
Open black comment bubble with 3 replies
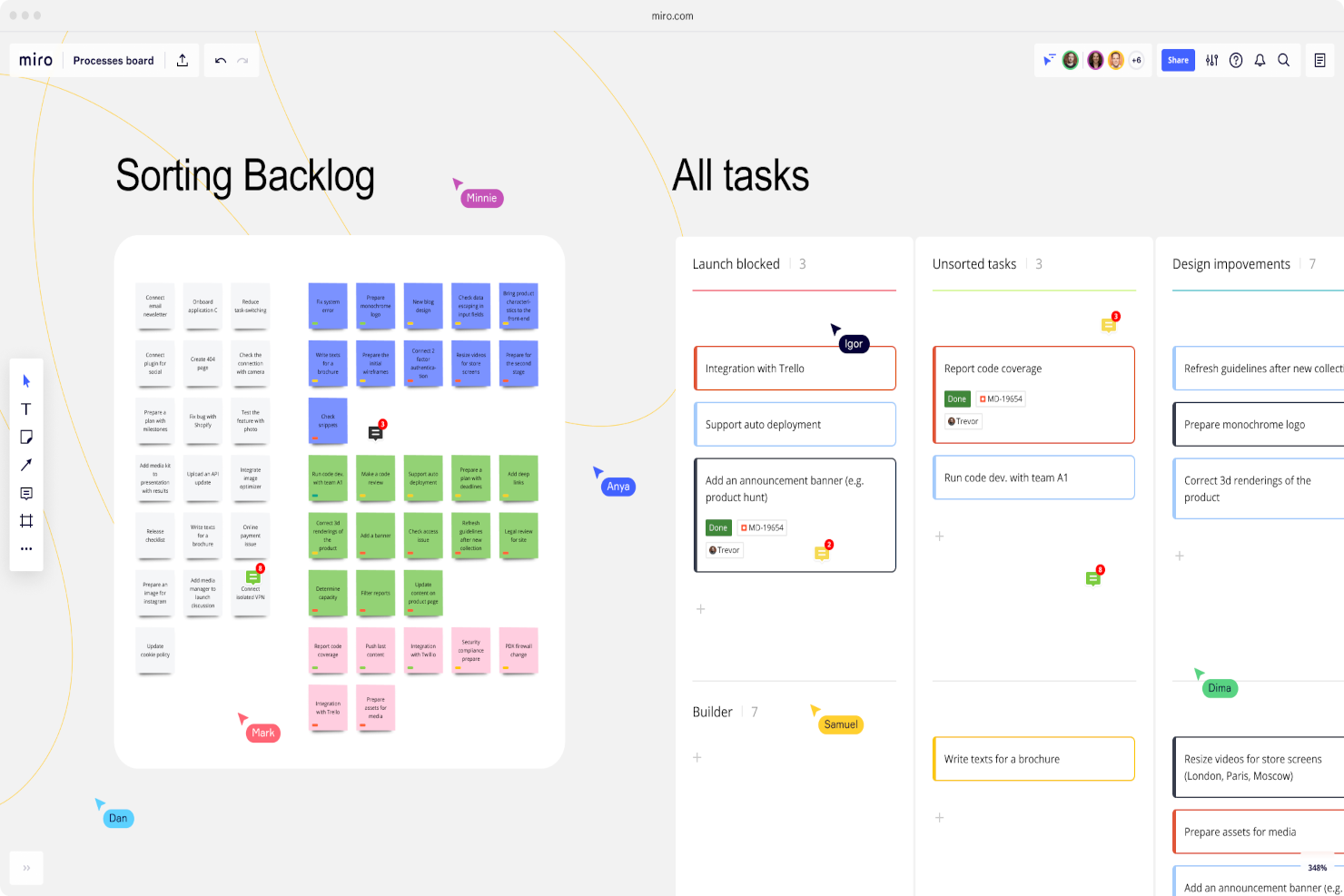coord(375,433)
